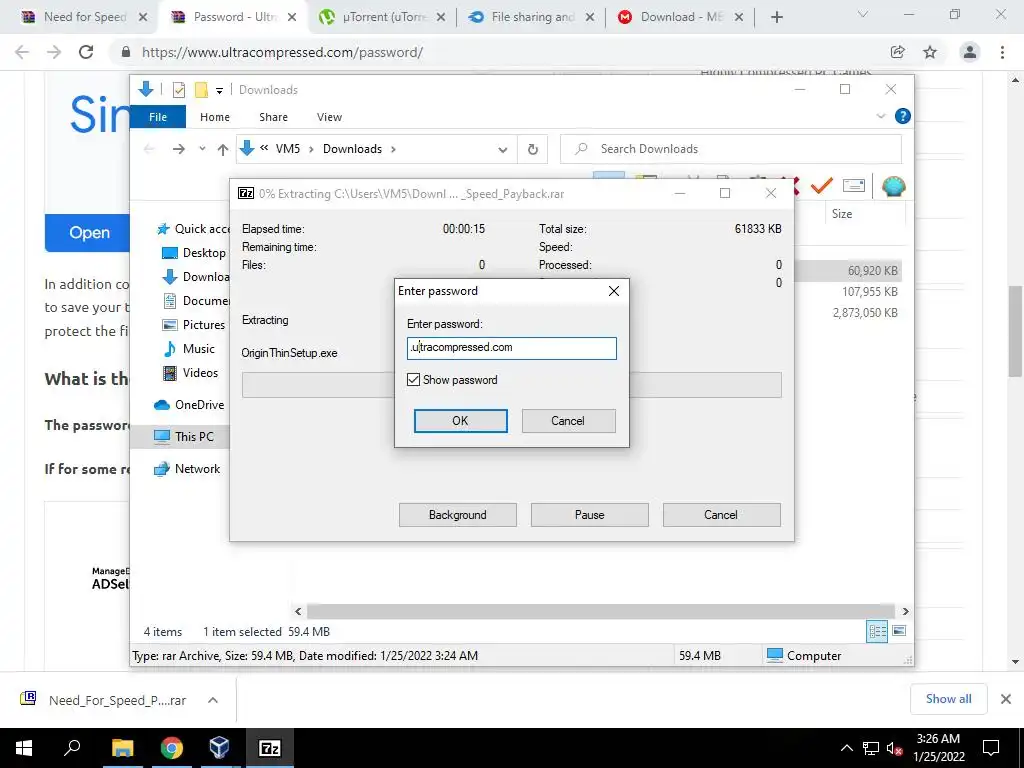The height and width of the screenshot is (768, 1024).
Task: Expand the Need_For_Speed download item chevron
Action: (213, 700)
